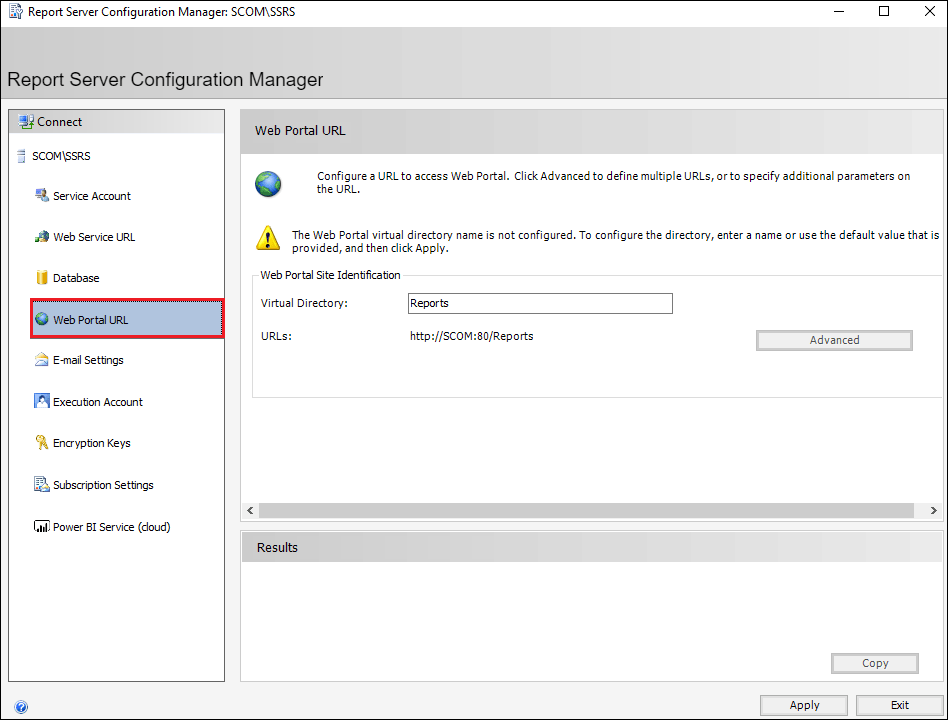The width and height of the screenshot is (948, 720).
Task: Click the Execution Account icon
Action: click(x=42, y=401)
